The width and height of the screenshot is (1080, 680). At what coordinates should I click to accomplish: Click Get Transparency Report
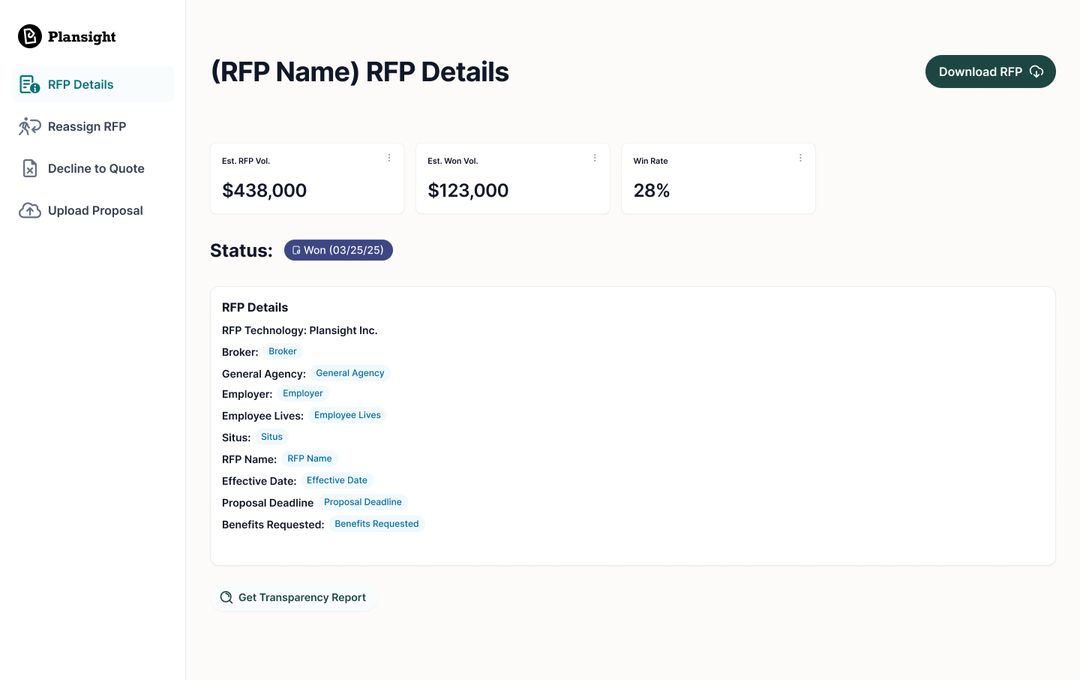click(301, 598)
